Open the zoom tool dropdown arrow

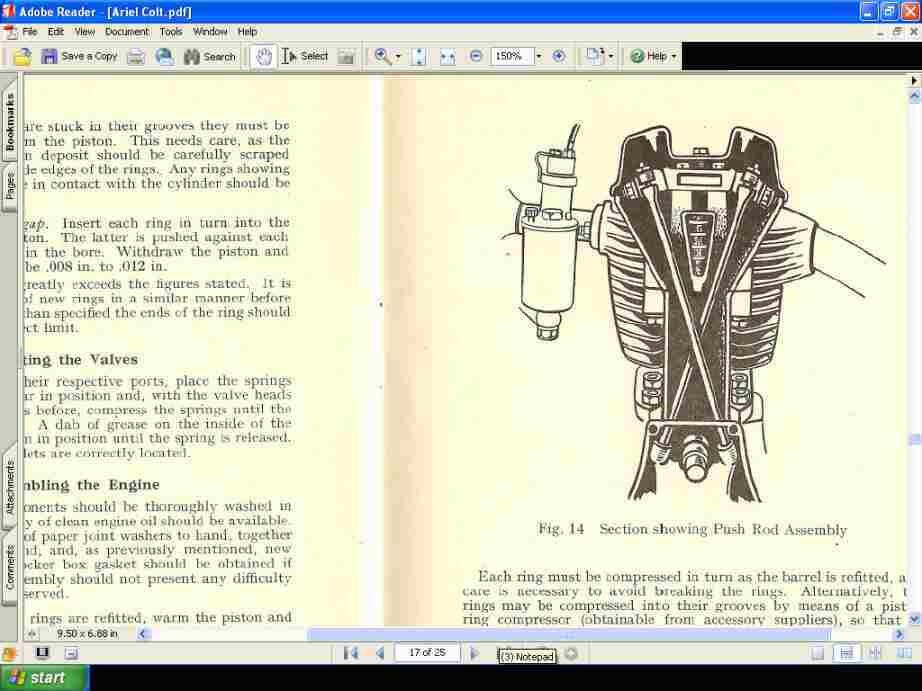pos(396,56)
